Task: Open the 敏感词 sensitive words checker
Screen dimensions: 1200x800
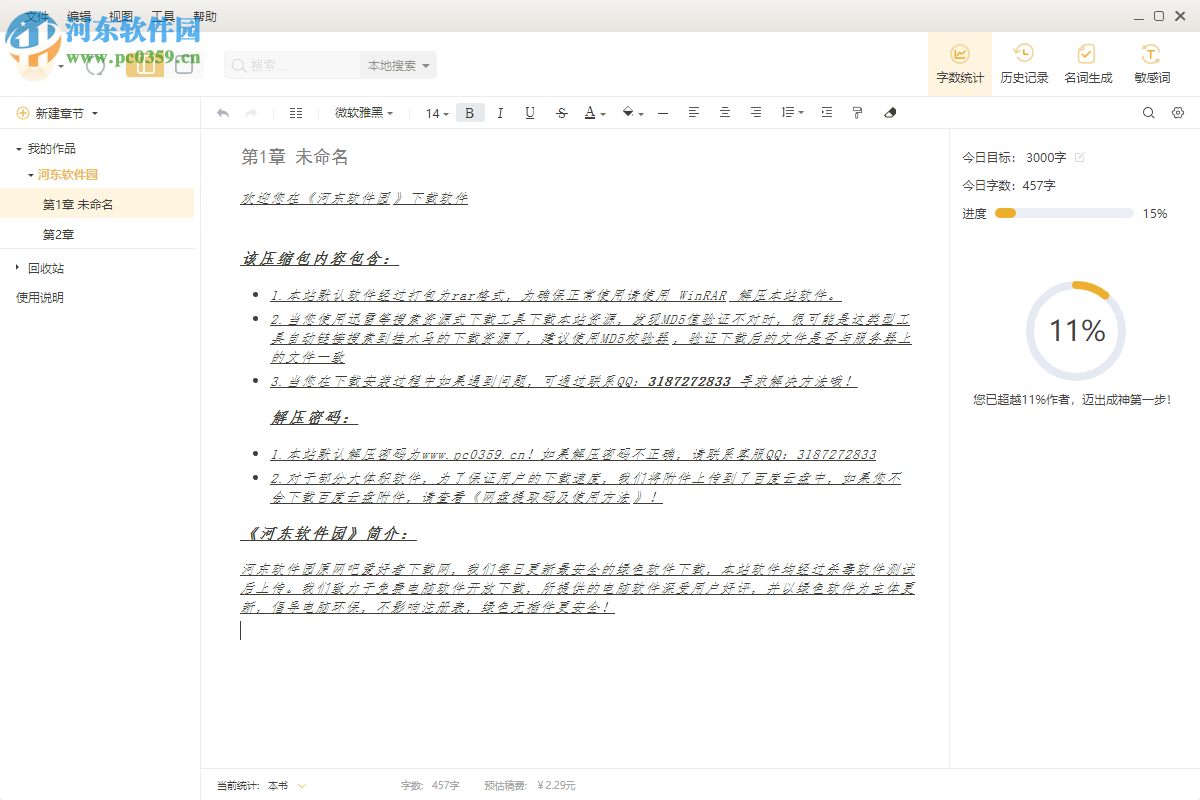Action: tap(1151, 63)
